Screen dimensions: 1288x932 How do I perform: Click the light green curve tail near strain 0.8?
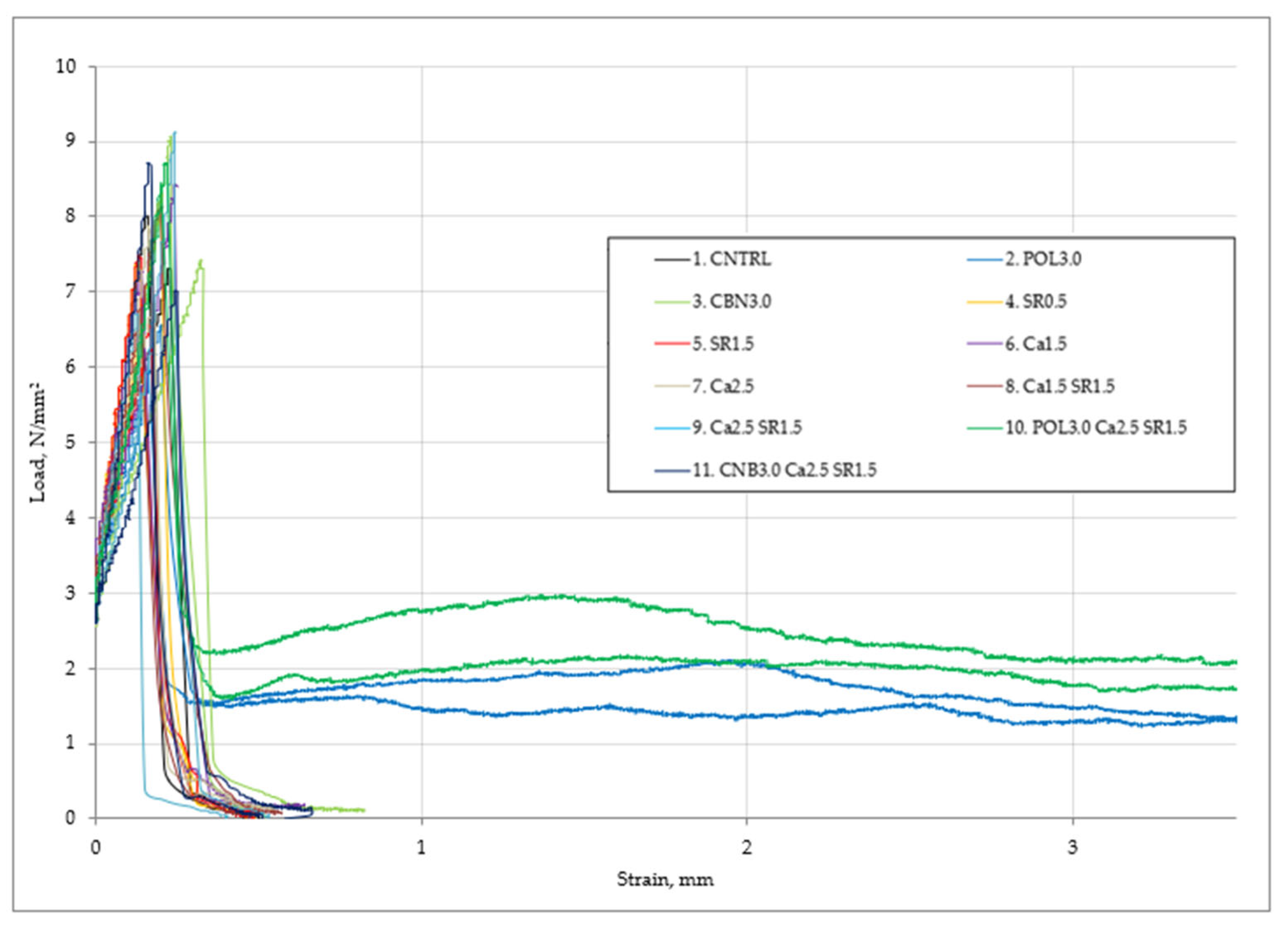point(355,810)
